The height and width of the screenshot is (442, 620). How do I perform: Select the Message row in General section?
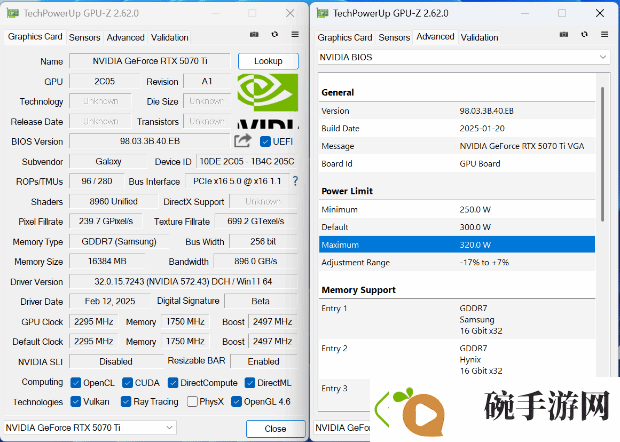click(457, 146)
